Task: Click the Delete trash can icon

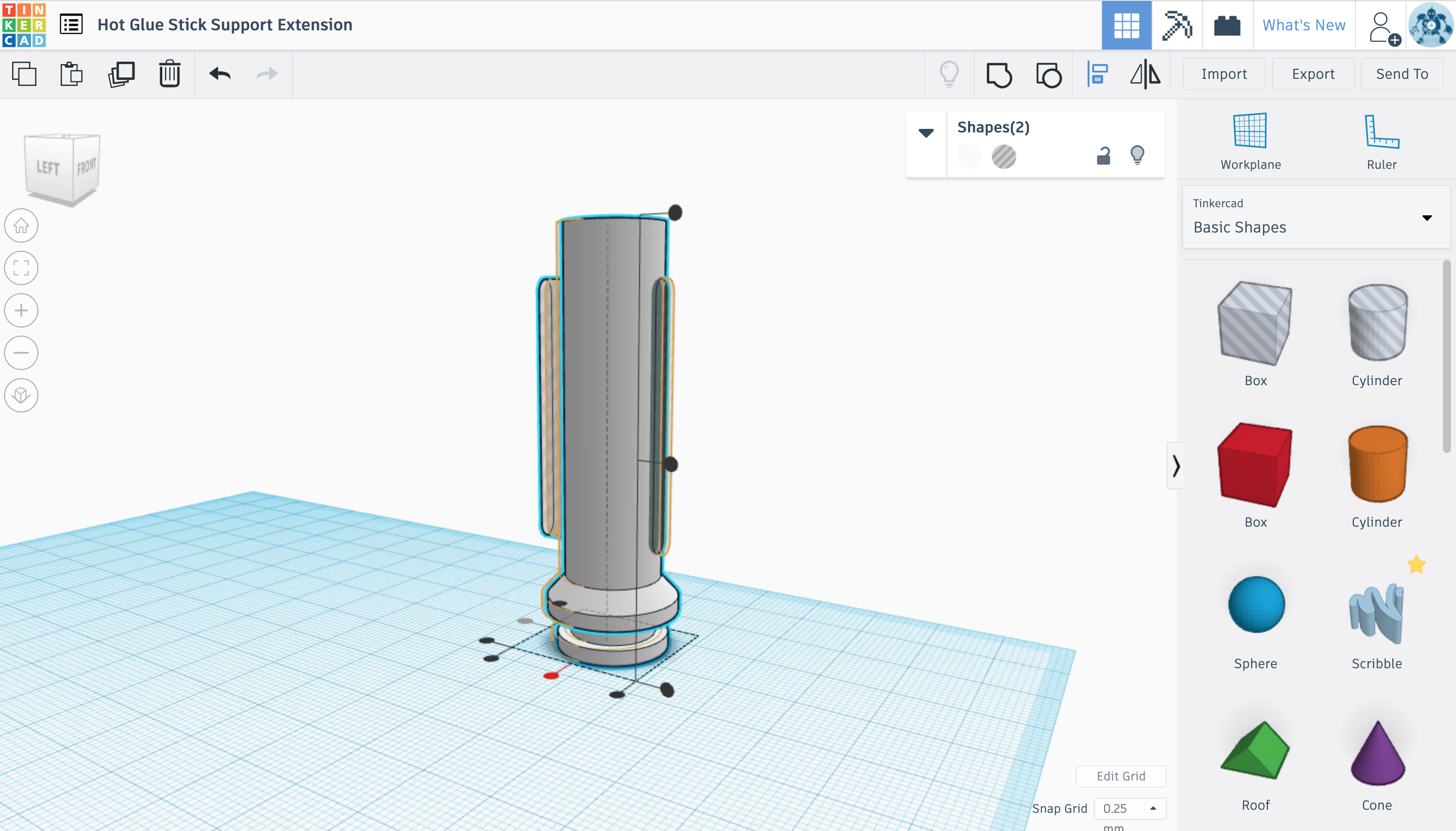Action: (x=169, y=74)
